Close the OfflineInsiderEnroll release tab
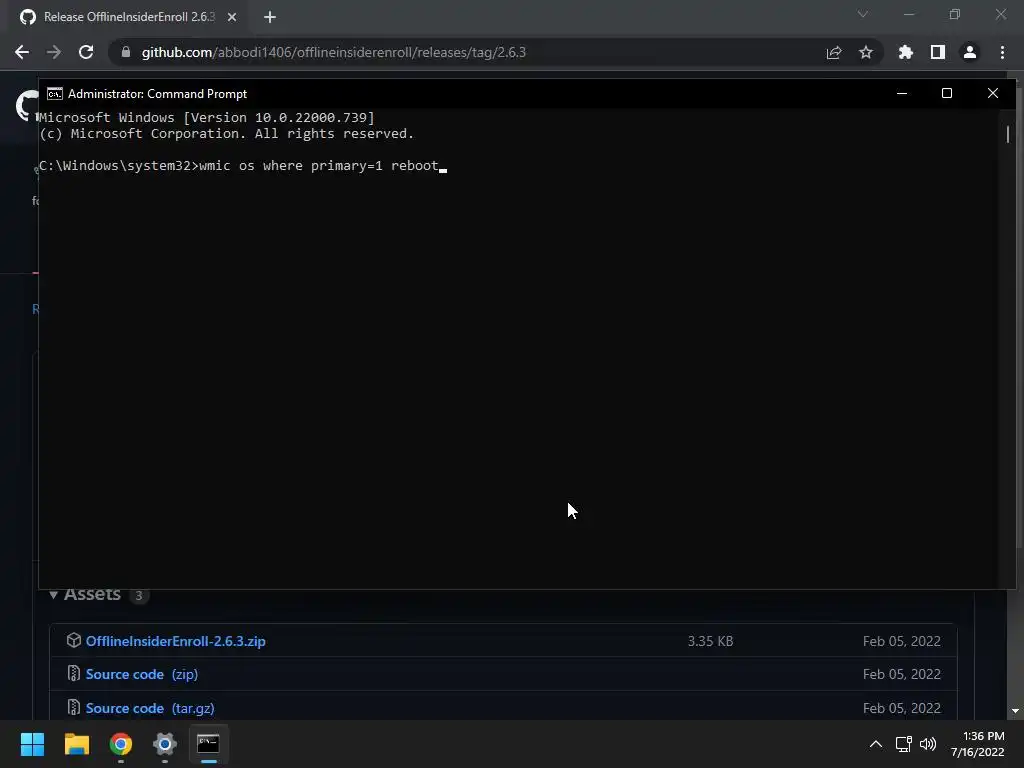 (232, 17)
